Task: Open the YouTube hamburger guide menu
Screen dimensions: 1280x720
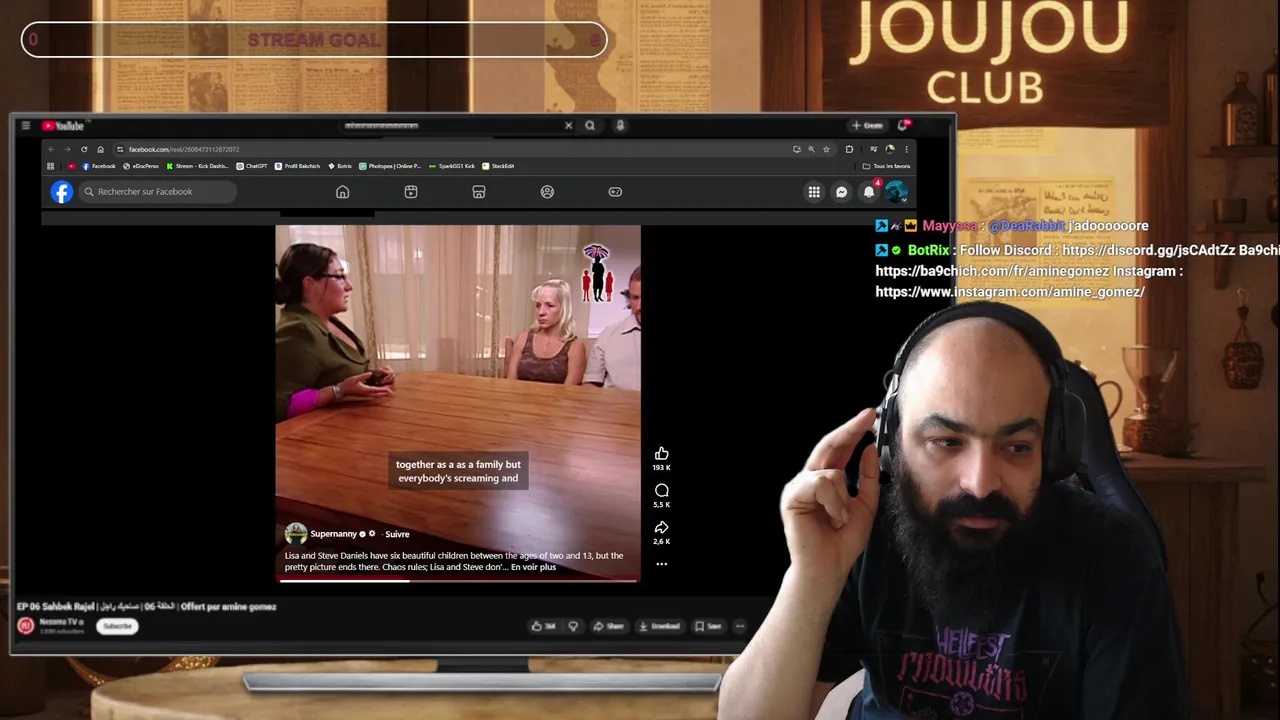Action: [25, 126]
